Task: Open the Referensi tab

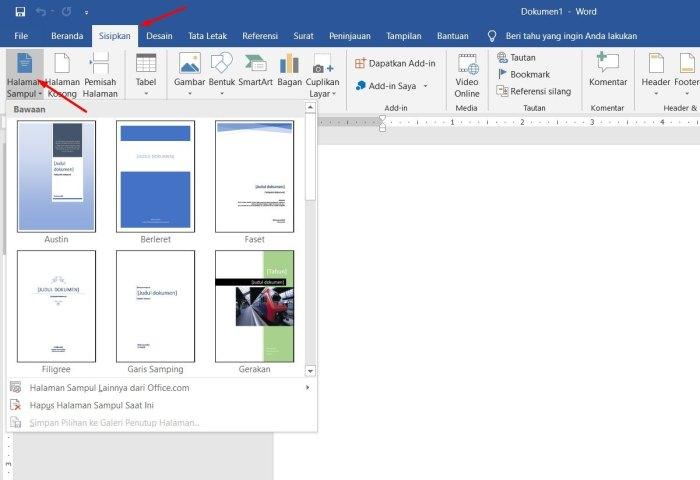Action: (260, 36)
